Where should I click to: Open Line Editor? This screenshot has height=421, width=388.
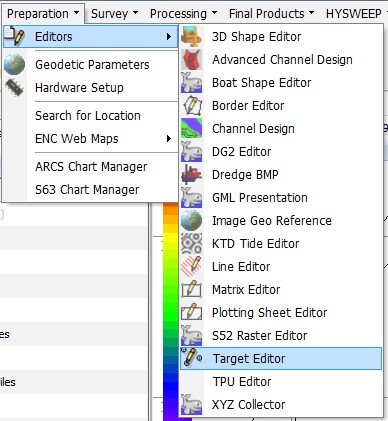[x=241, y=266]
